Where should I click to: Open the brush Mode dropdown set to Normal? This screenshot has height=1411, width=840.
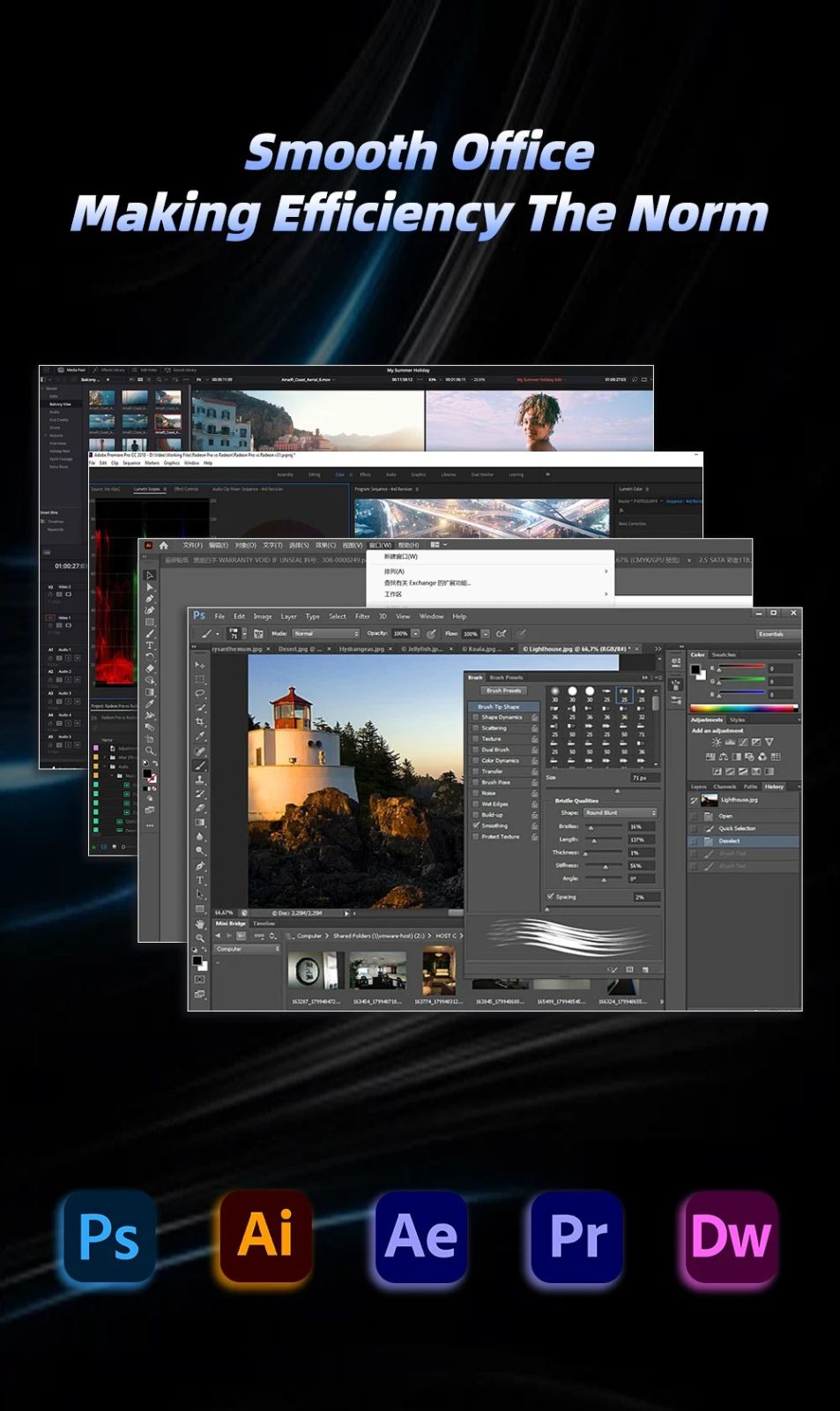click(x=325, y=633)
